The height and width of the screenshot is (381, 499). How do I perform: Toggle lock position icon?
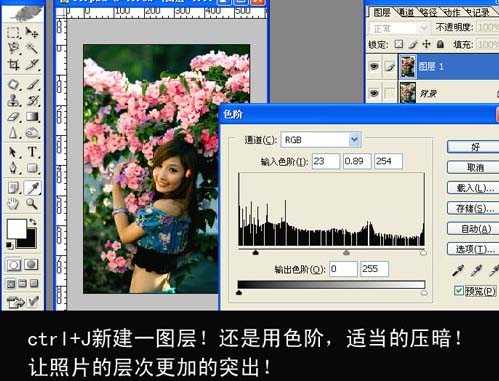click(x=427, y=44)
